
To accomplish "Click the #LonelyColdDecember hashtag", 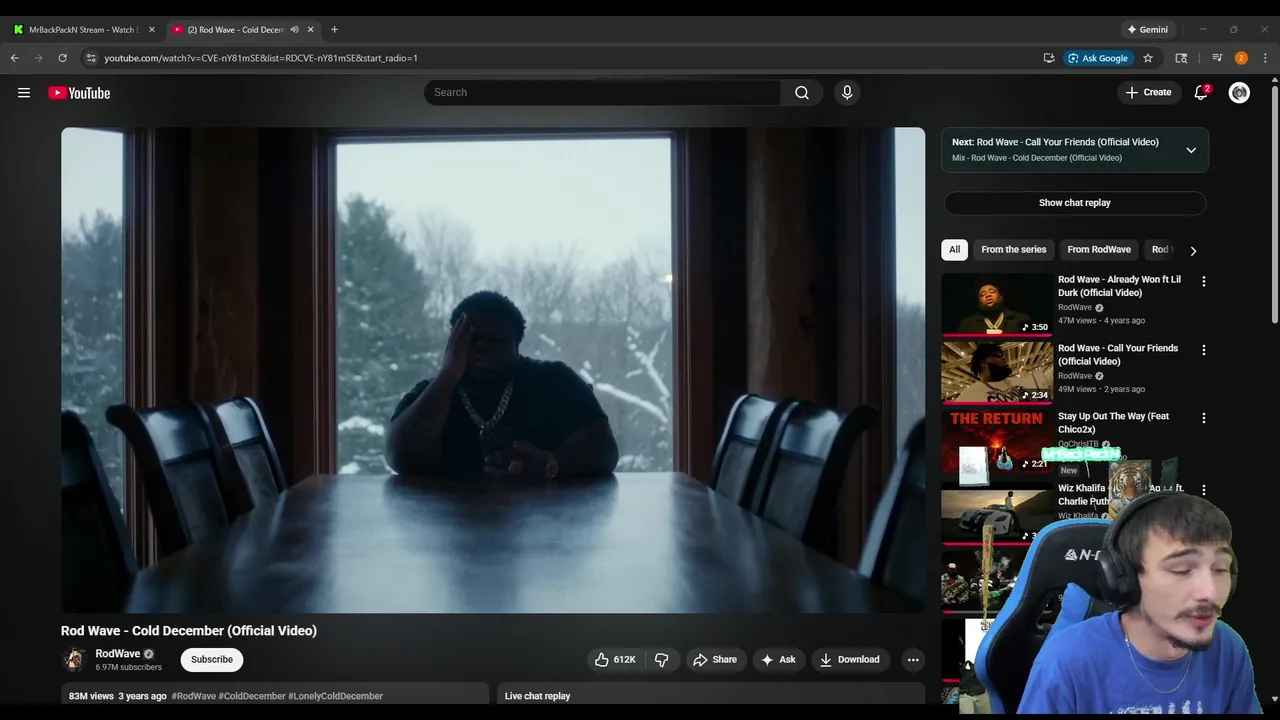I will 335,696.
